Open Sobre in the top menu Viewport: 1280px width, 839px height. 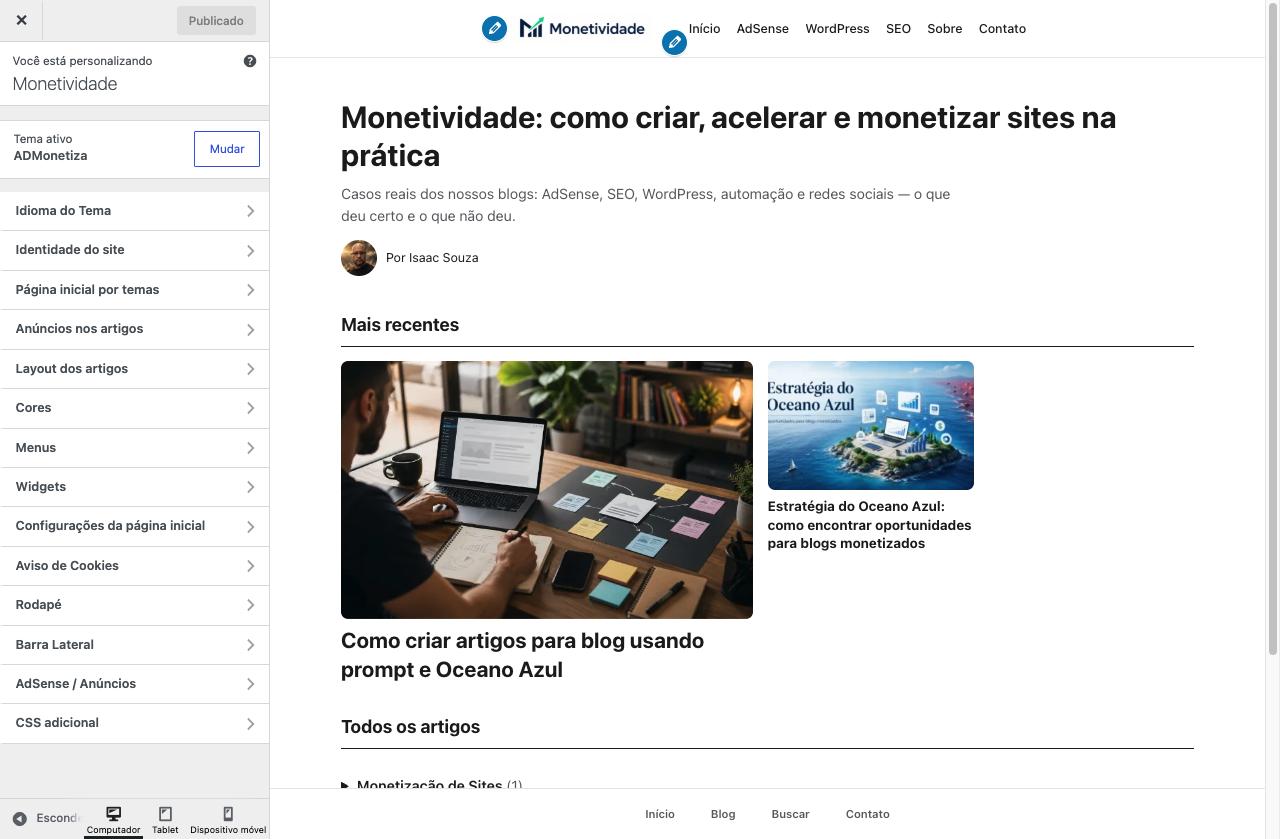(x=944, y=29)
